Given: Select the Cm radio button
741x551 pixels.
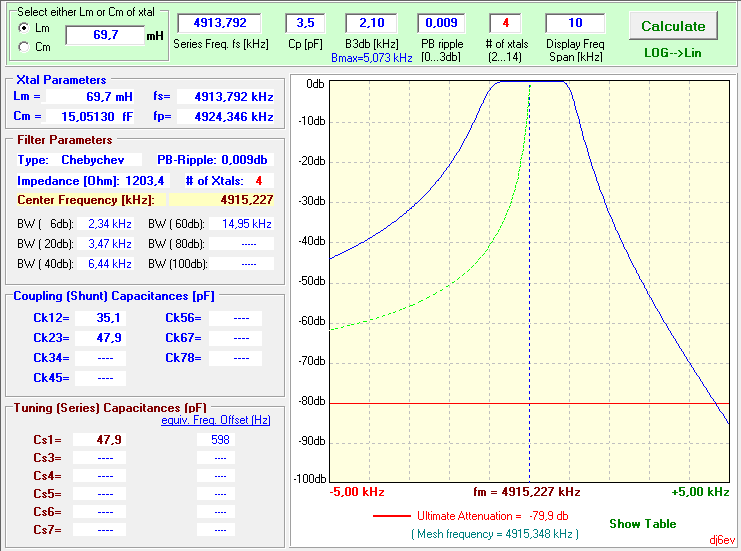Looking at the screenshot, I should click(24, 47).
